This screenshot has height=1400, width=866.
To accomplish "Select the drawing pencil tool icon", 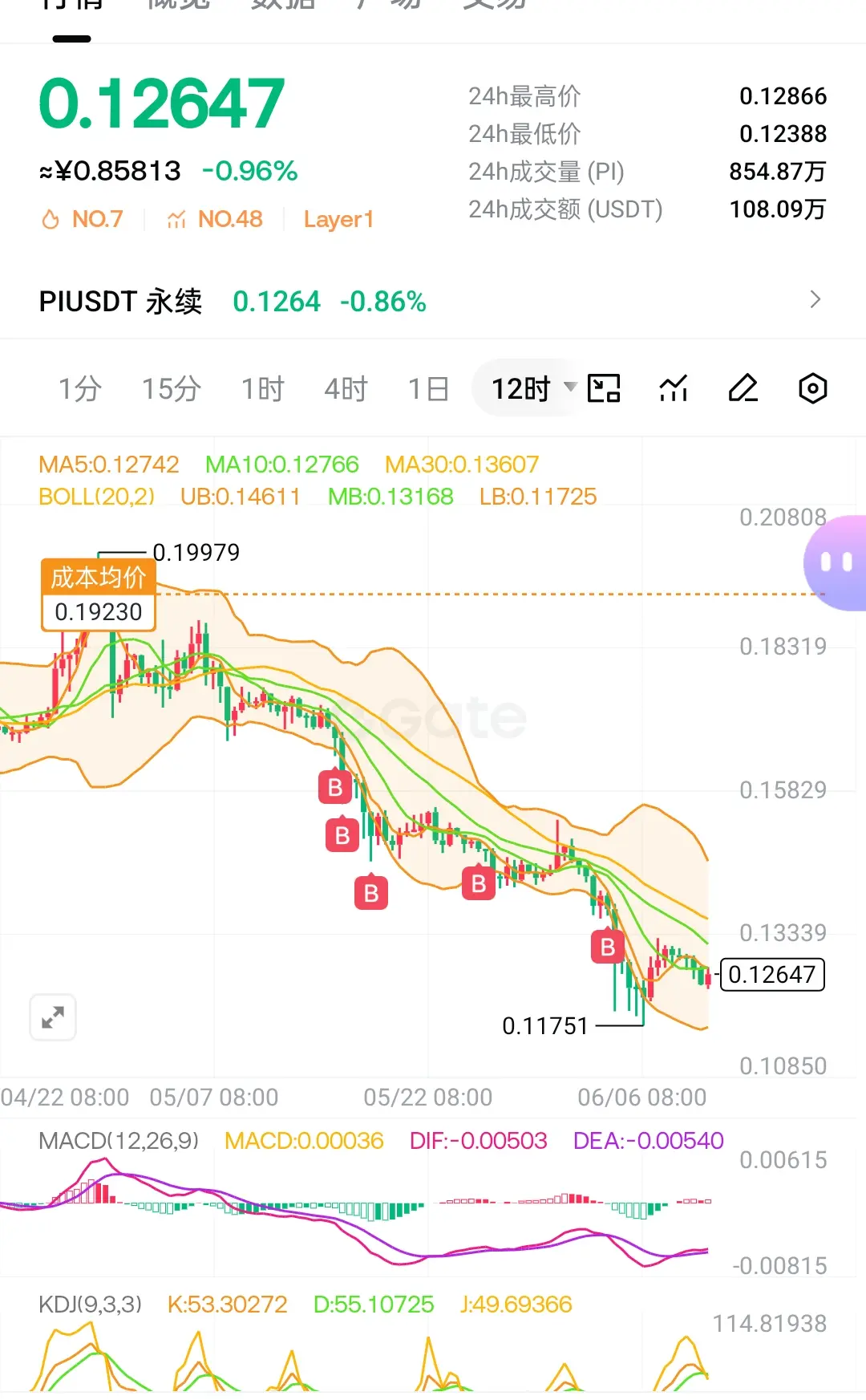I will tap(743, 388).
